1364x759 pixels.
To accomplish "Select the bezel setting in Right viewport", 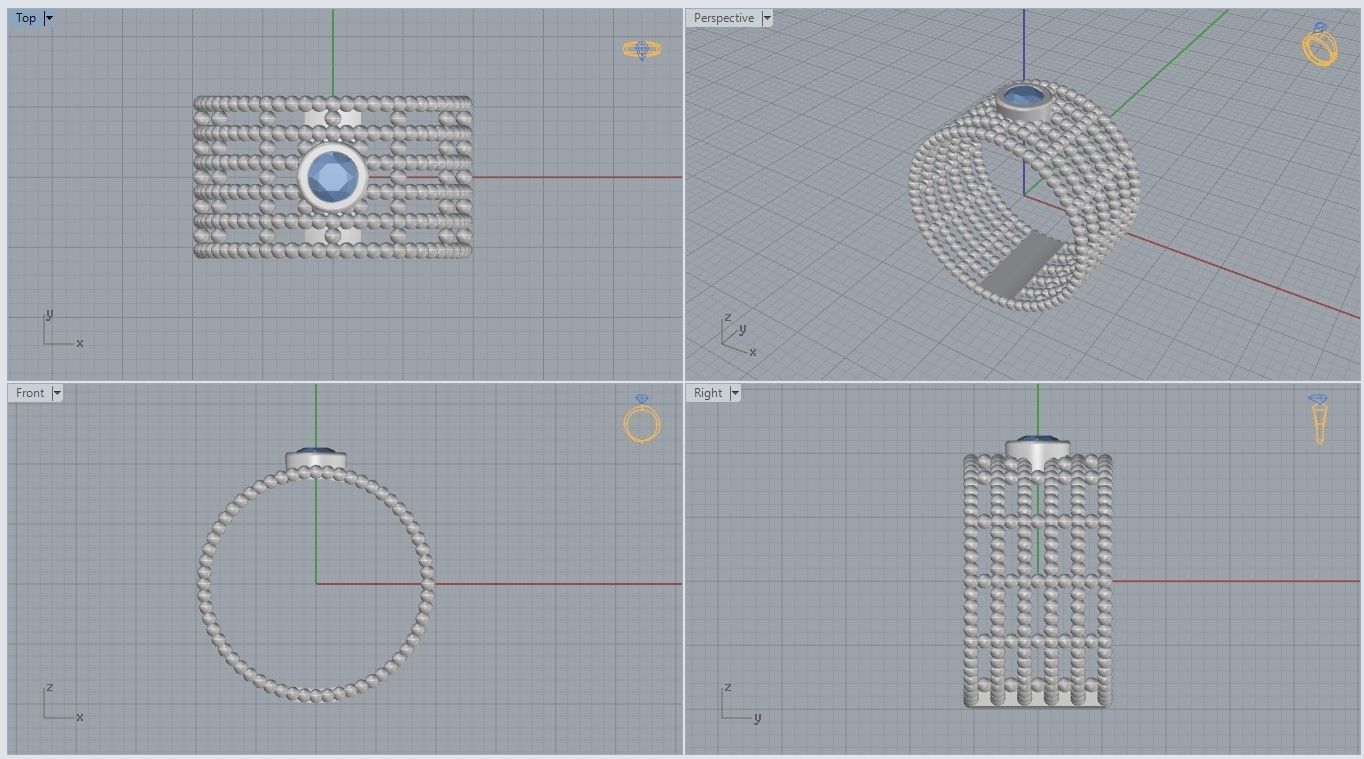I will click(1037, 451).
